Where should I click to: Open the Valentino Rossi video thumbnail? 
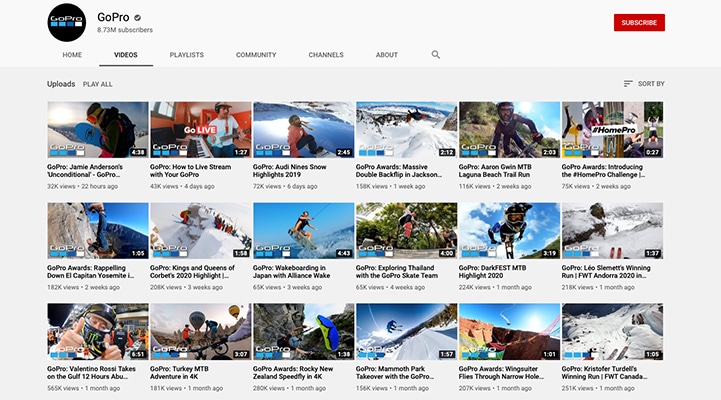(97, 332)
